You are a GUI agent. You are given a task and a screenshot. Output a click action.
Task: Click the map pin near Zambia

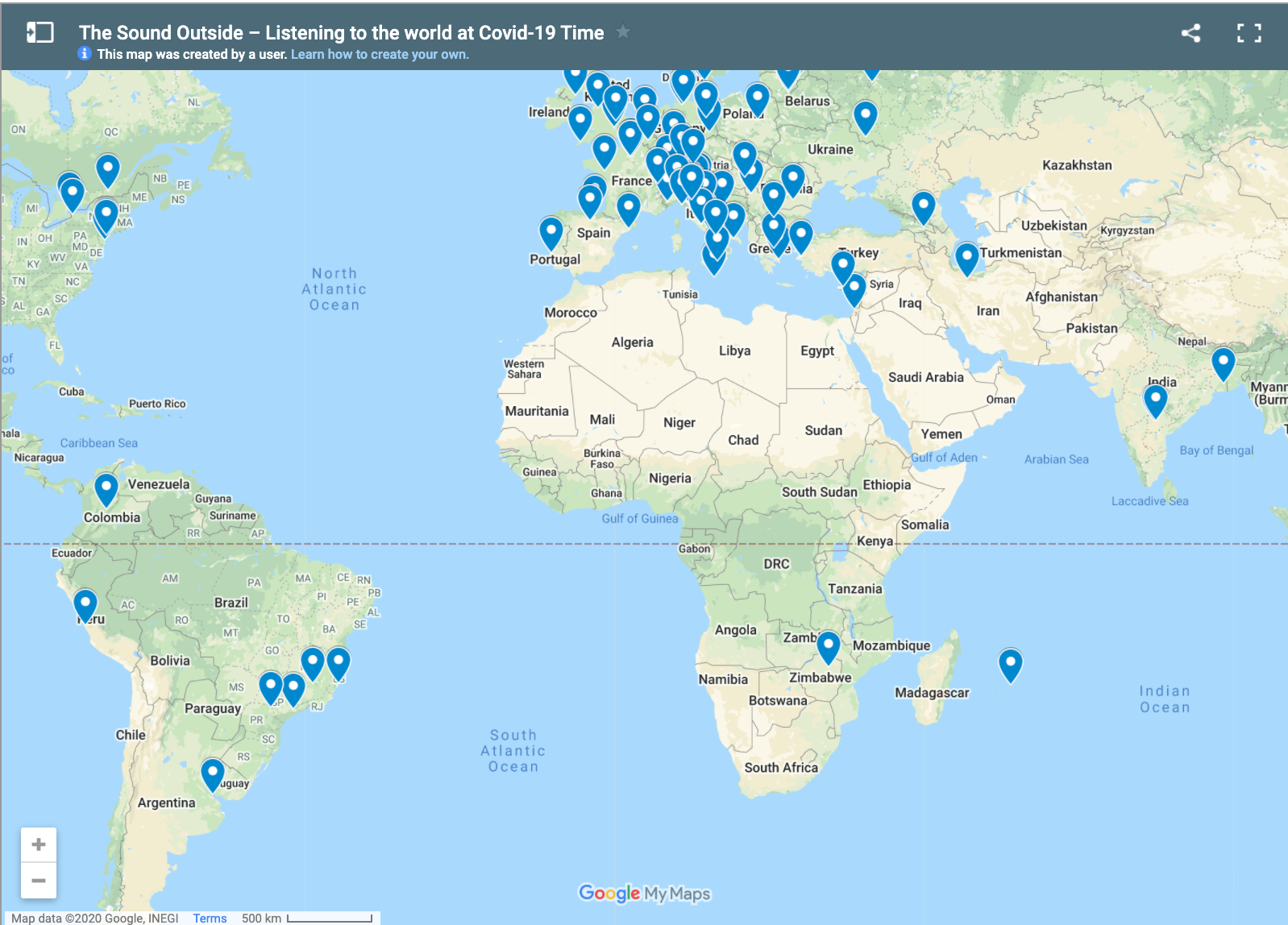[x=828, y=645]
